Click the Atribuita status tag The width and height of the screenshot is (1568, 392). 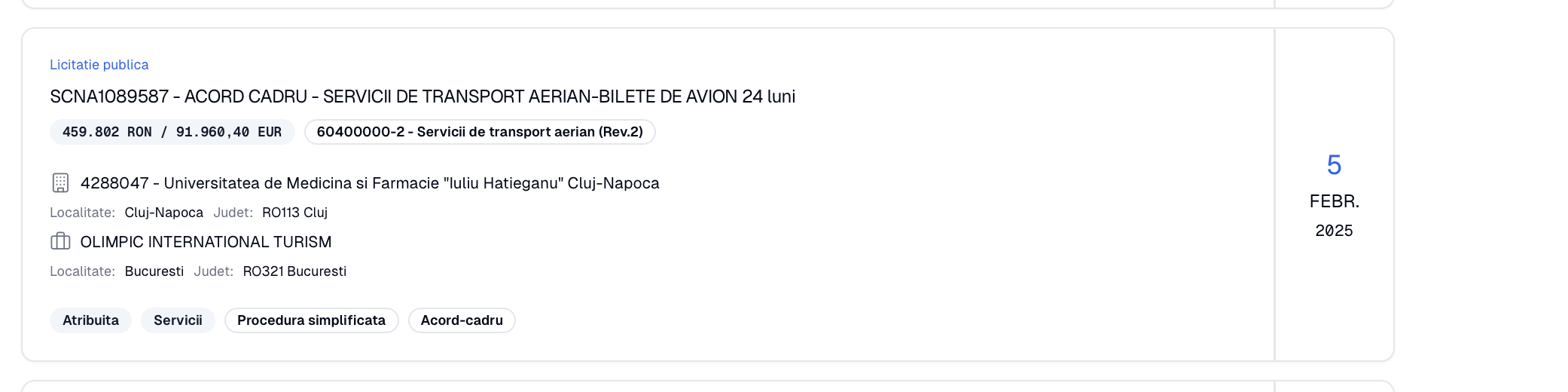(90, 320)
